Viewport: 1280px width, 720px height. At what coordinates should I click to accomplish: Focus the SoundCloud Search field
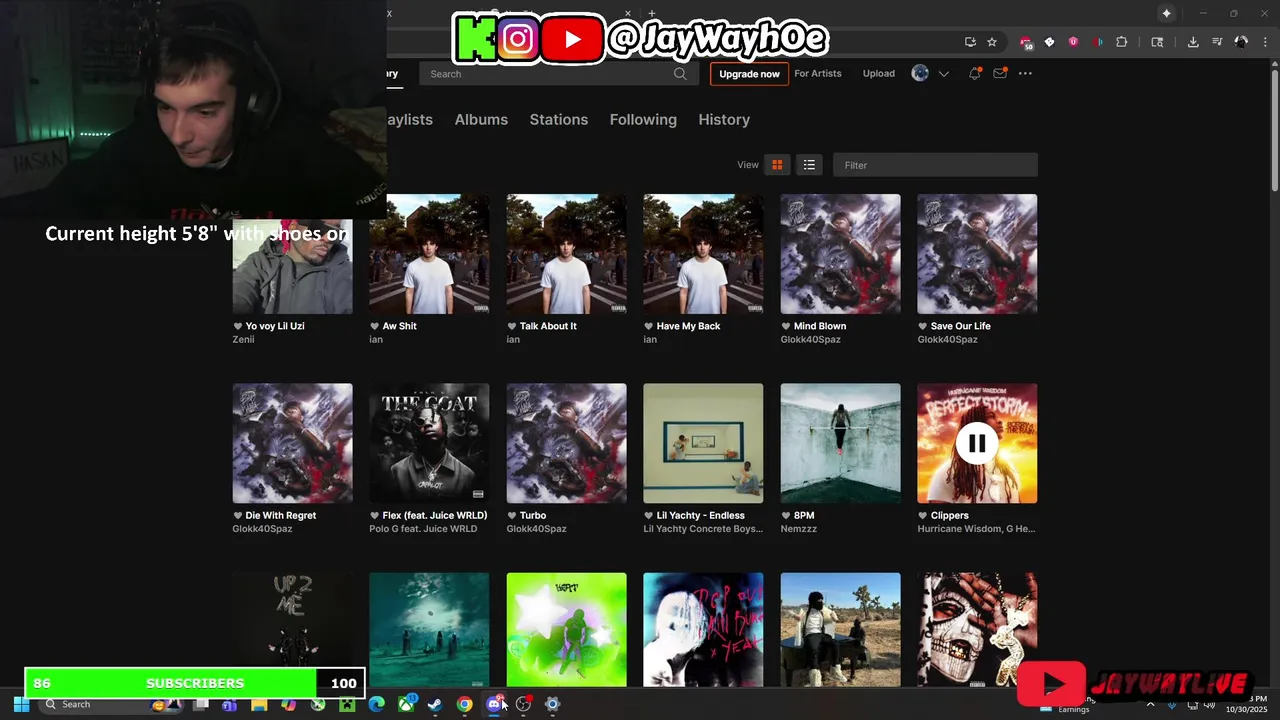(x=557, y=73)
